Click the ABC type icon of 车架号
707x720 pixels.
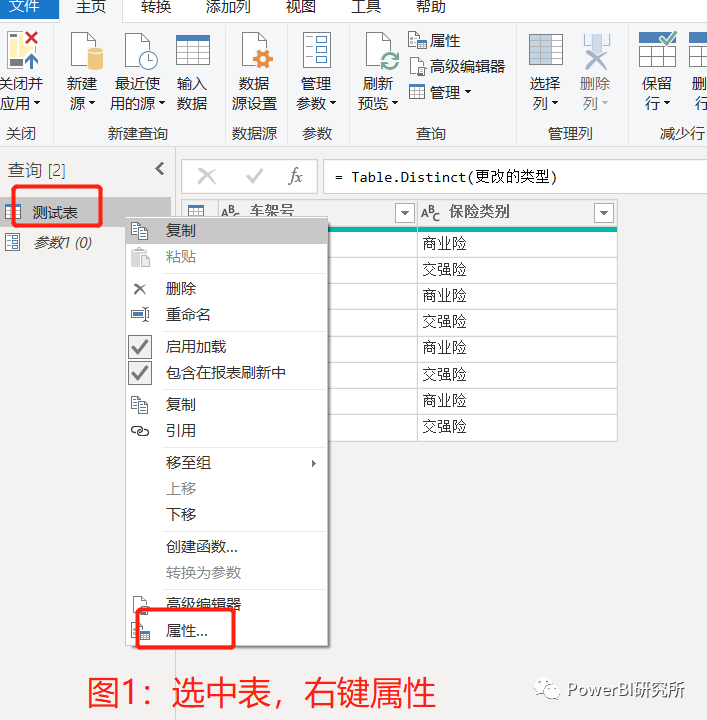(230, 211)
